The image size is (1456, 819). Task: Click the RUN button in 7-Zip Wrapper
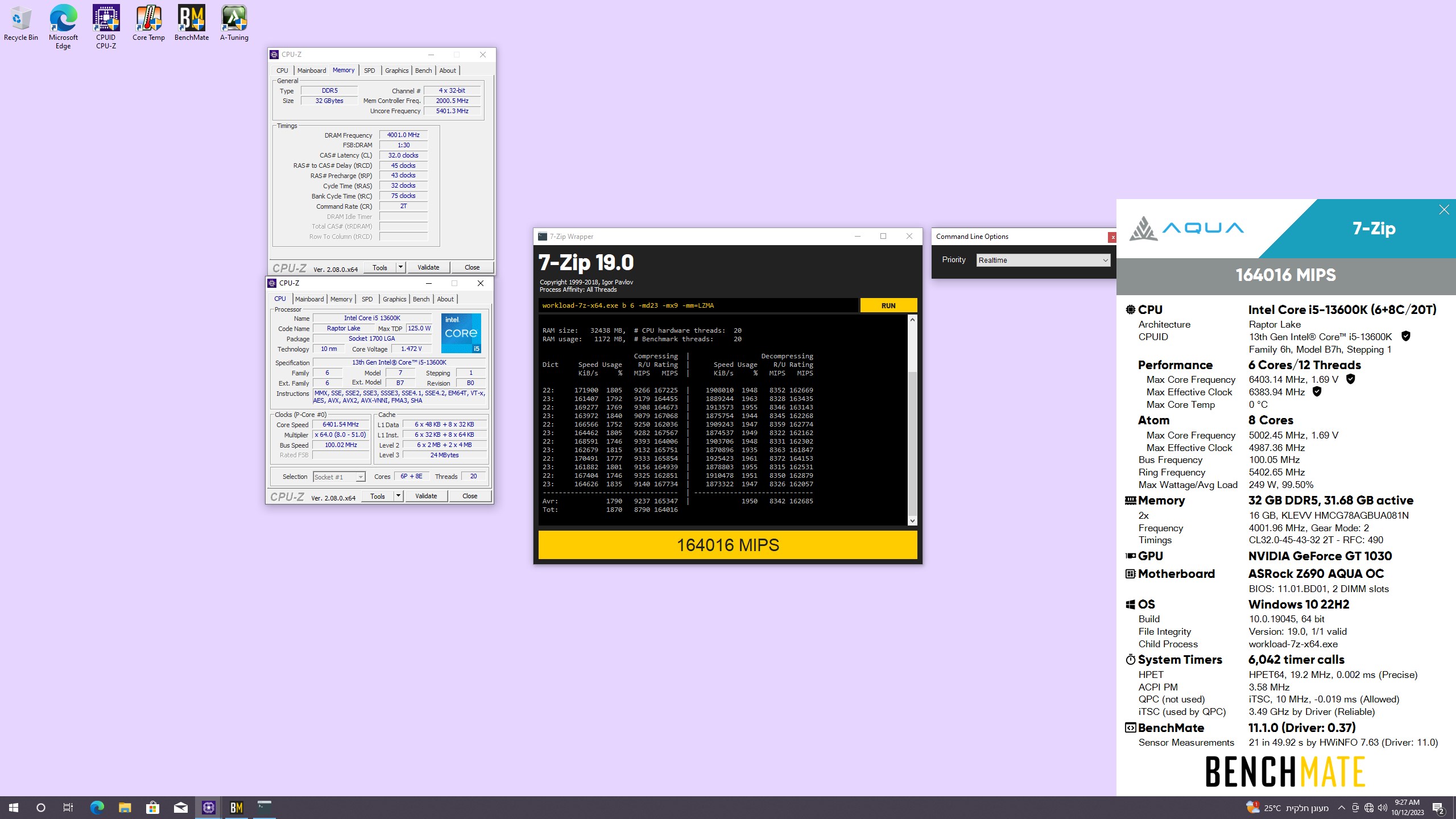point(888,305)
